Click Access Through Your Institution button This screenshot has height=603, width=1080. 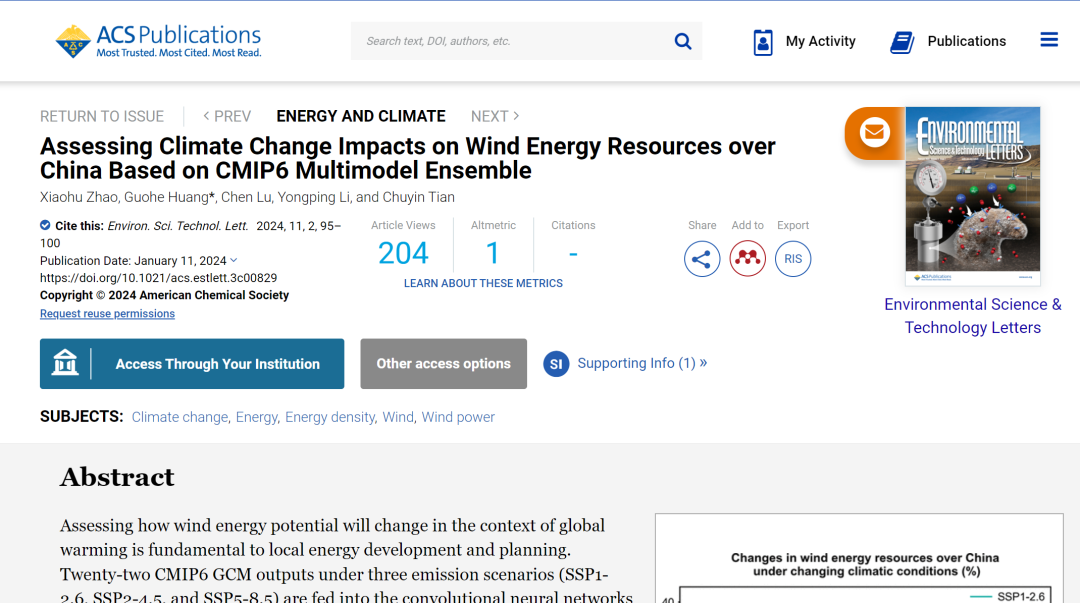(192, 364)
